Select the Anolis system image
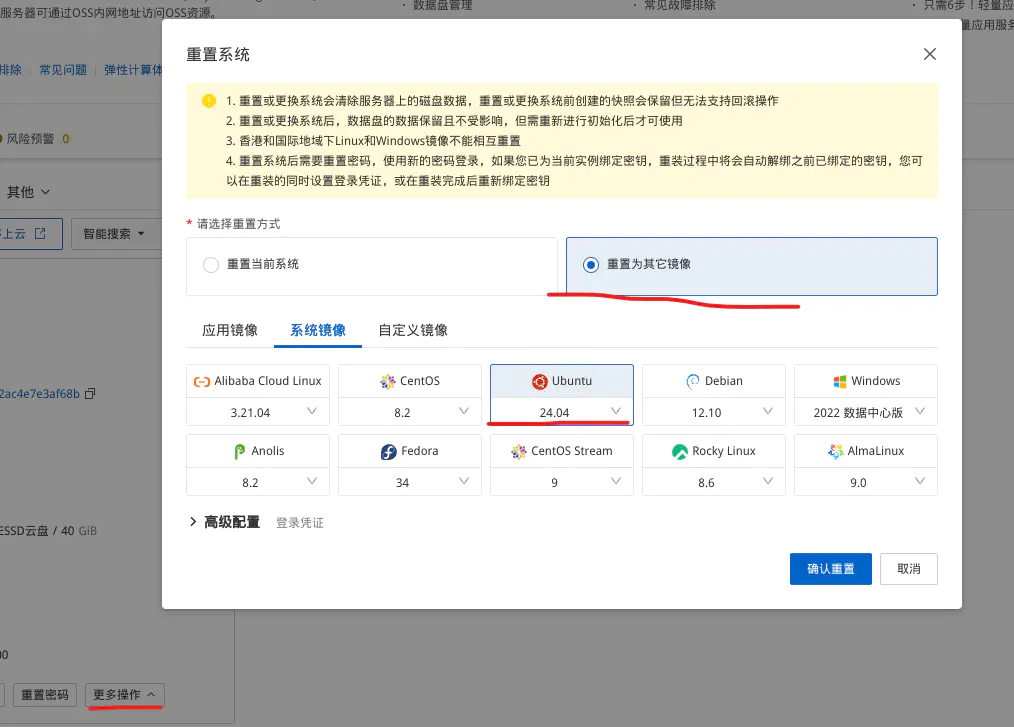1014x727 pixels. 257,450
